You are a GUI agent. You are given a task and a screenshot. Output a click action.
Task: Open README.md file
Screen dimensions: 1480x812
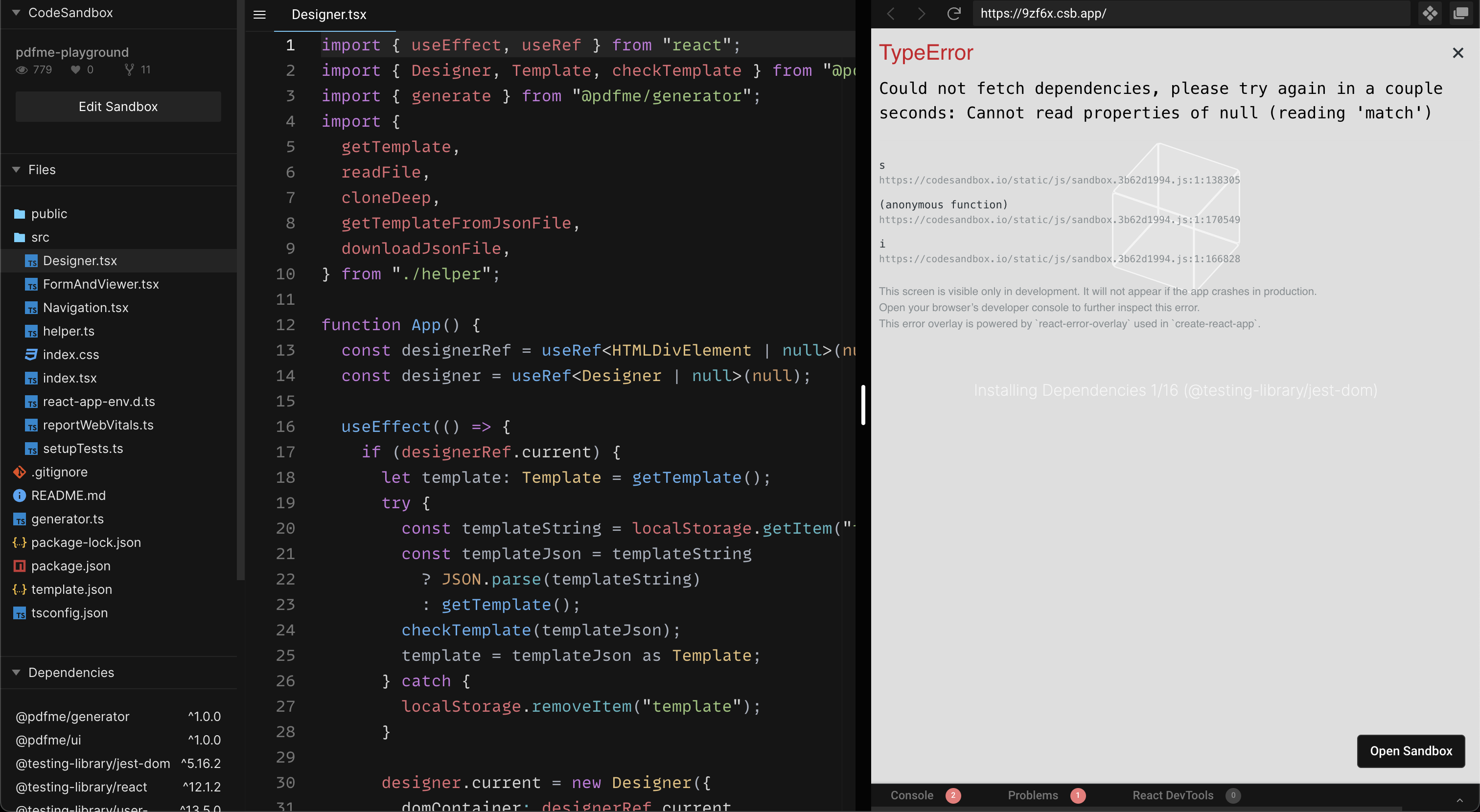pos(118,496)
